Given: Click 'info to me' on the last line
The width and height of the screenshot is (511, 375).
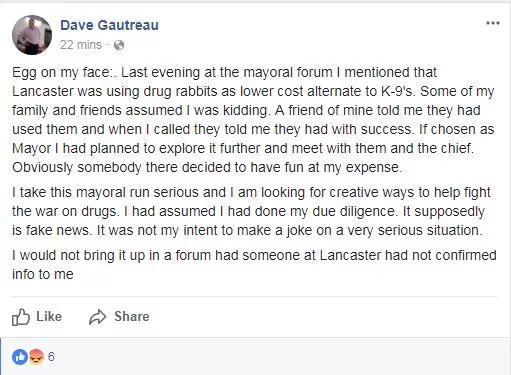Looking at the screenshot, I should pos(43,274).
